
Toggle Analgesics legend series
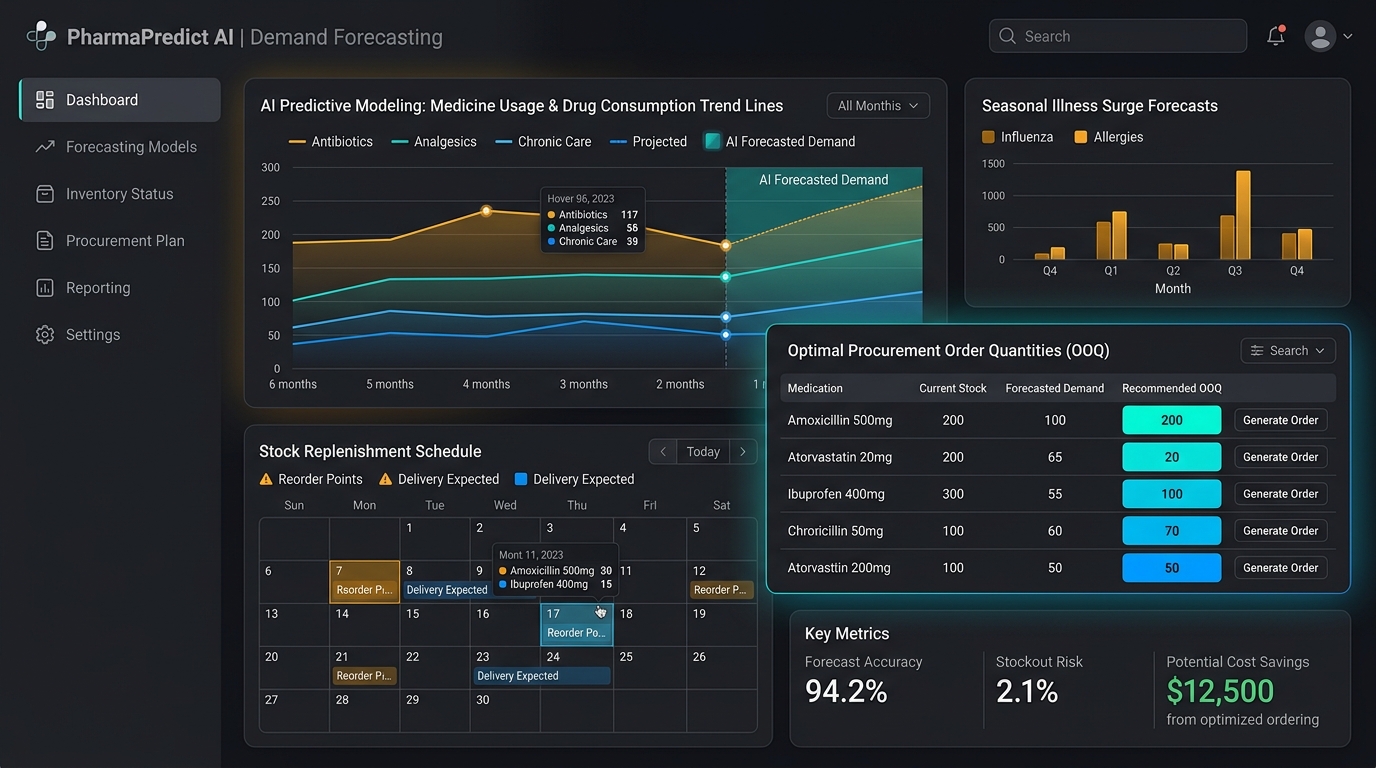click(434, 142)
